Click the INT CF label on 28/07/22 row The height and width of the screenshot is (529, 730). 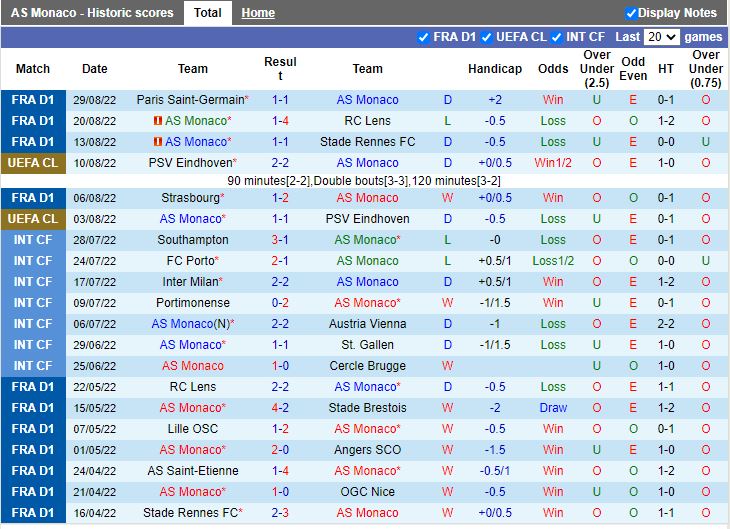33,239
